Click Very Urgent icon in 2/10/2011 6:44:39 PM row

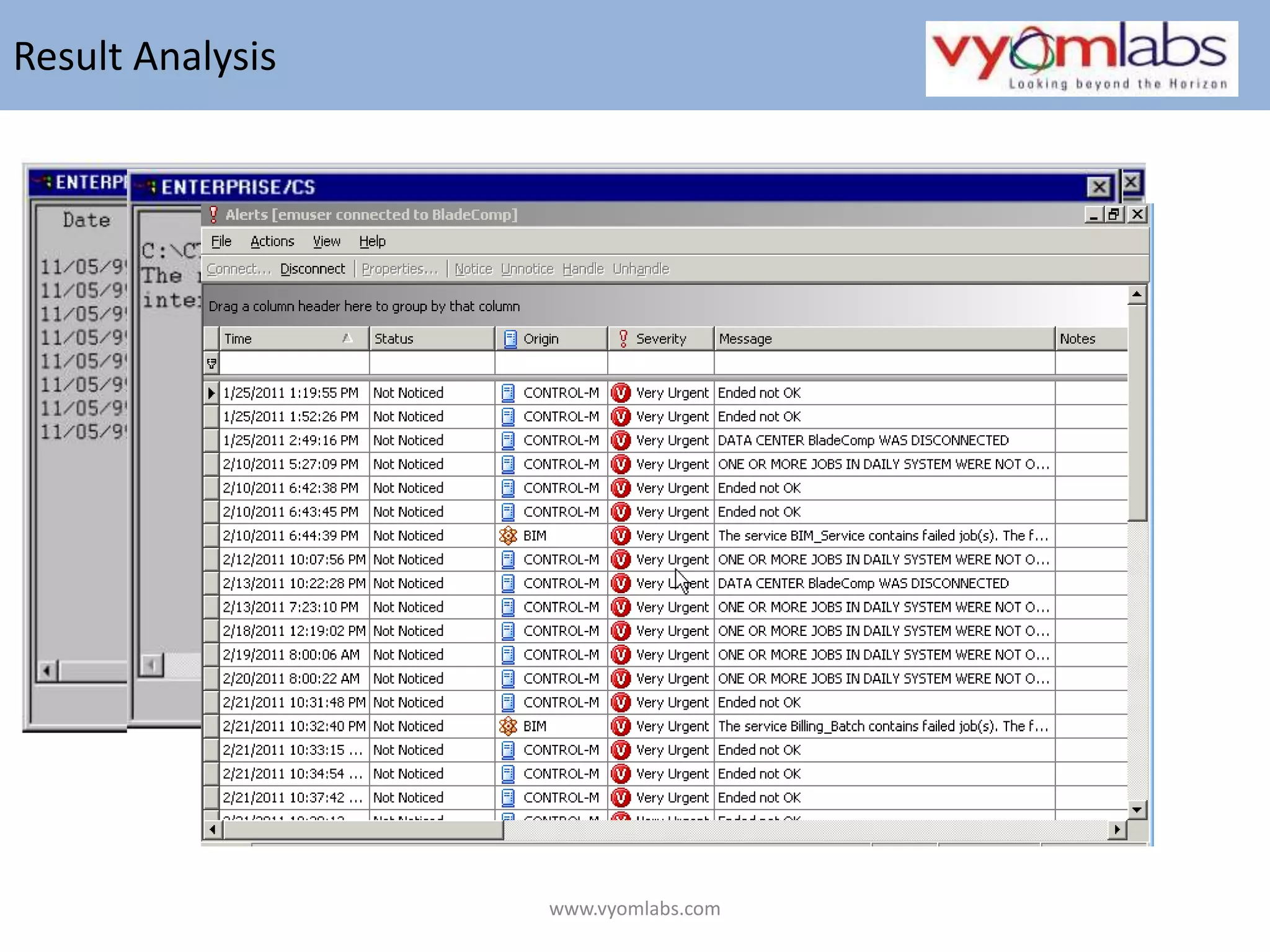click(x=621, y=535)
